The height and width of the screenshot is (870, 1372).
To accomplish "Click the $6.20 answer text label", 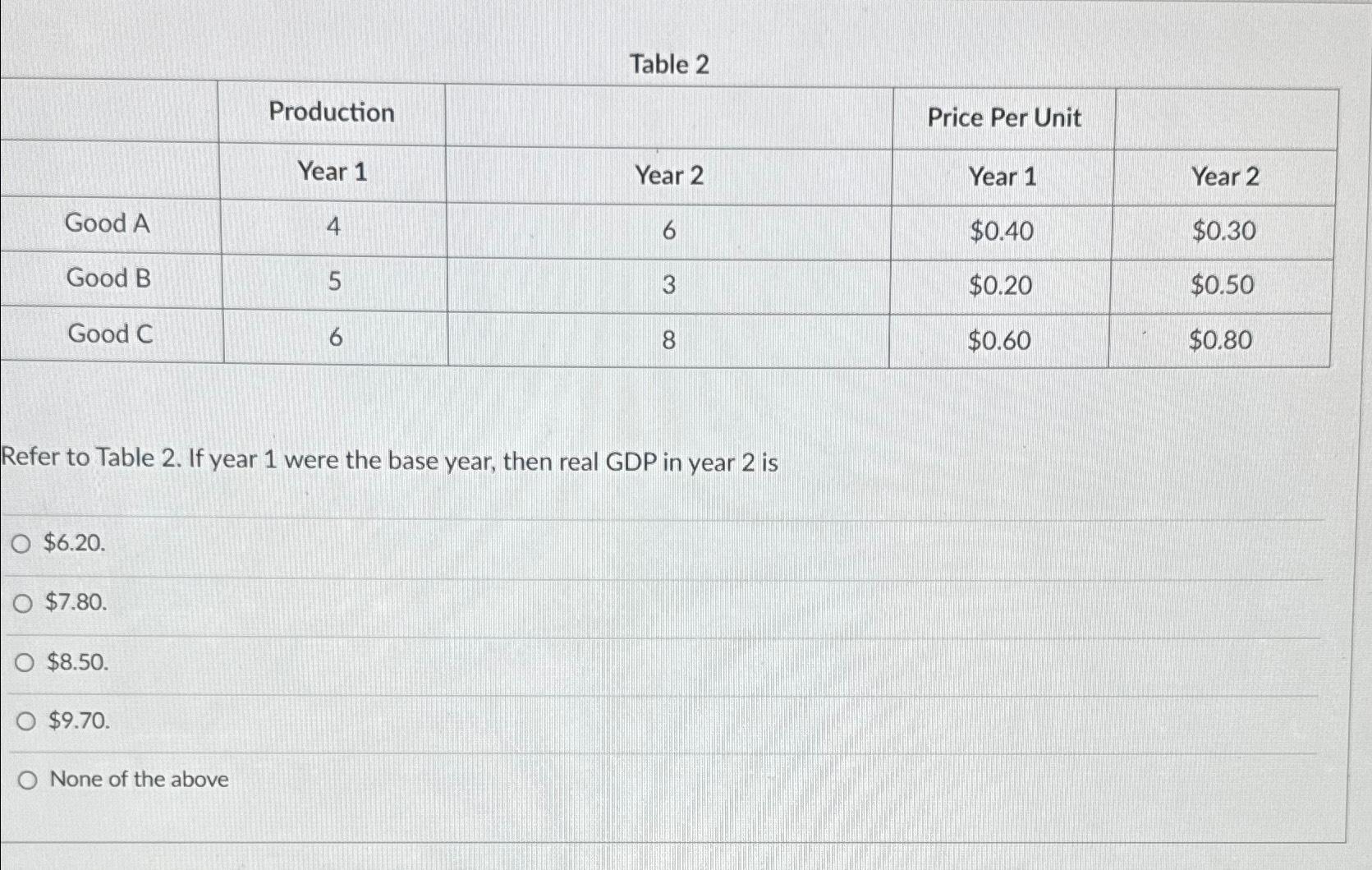I will tap(74, 543).
